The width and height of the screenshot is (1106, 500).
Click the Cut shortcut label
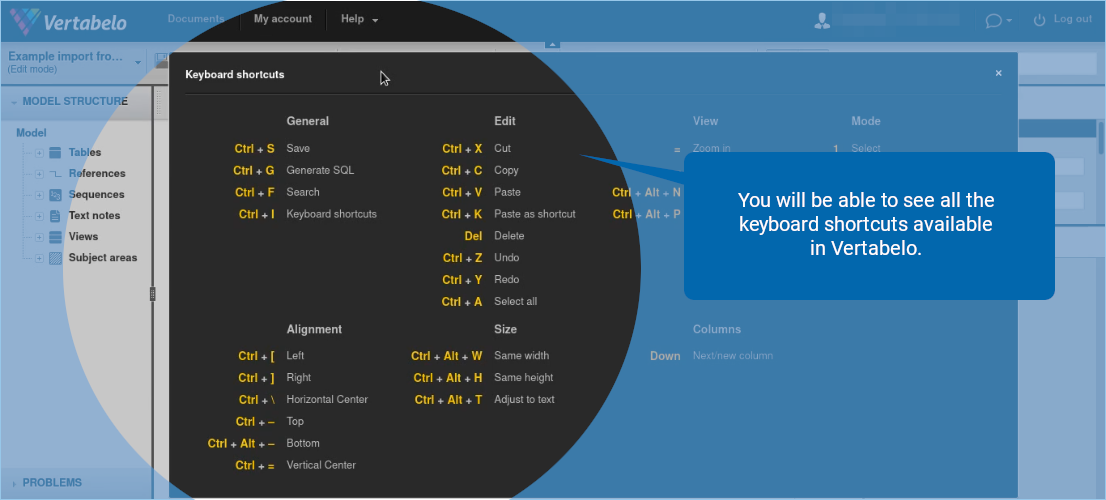(x=502, y=149)
